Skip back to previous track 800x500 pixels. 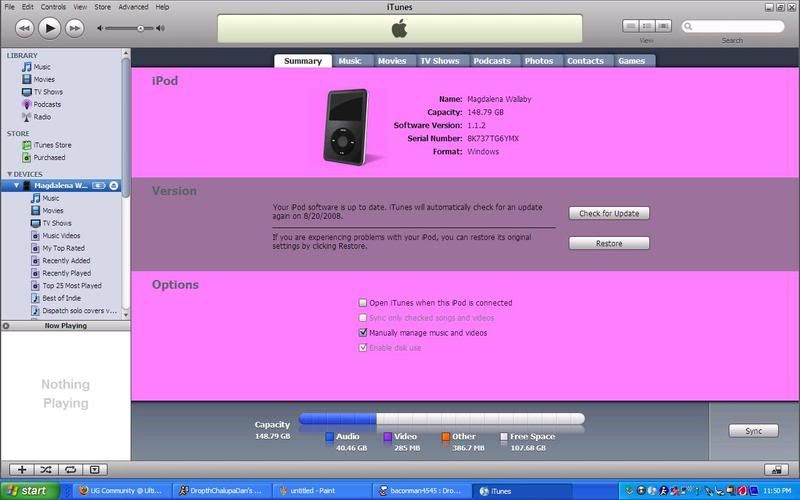(24, 28)
